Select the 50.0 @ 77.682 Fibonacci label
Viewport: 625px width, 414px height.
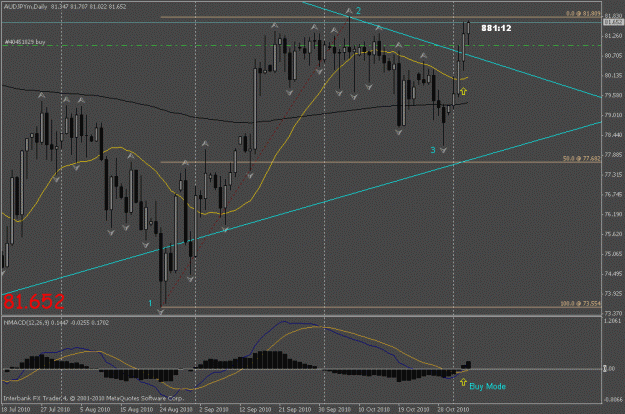pyautogui.click(x=582, y=159)
